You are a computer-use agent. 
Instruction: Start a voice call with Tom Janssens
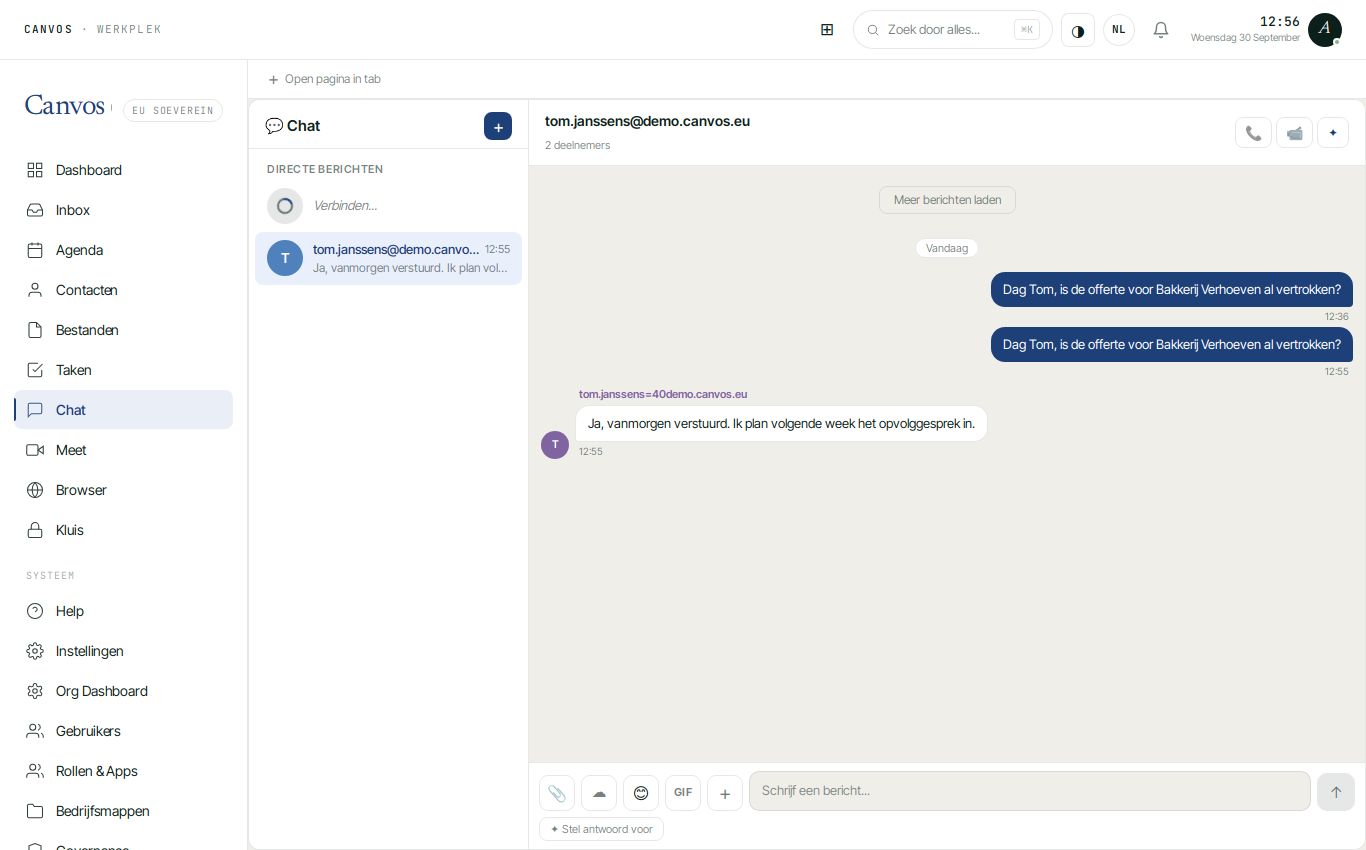pos(1253,133)
